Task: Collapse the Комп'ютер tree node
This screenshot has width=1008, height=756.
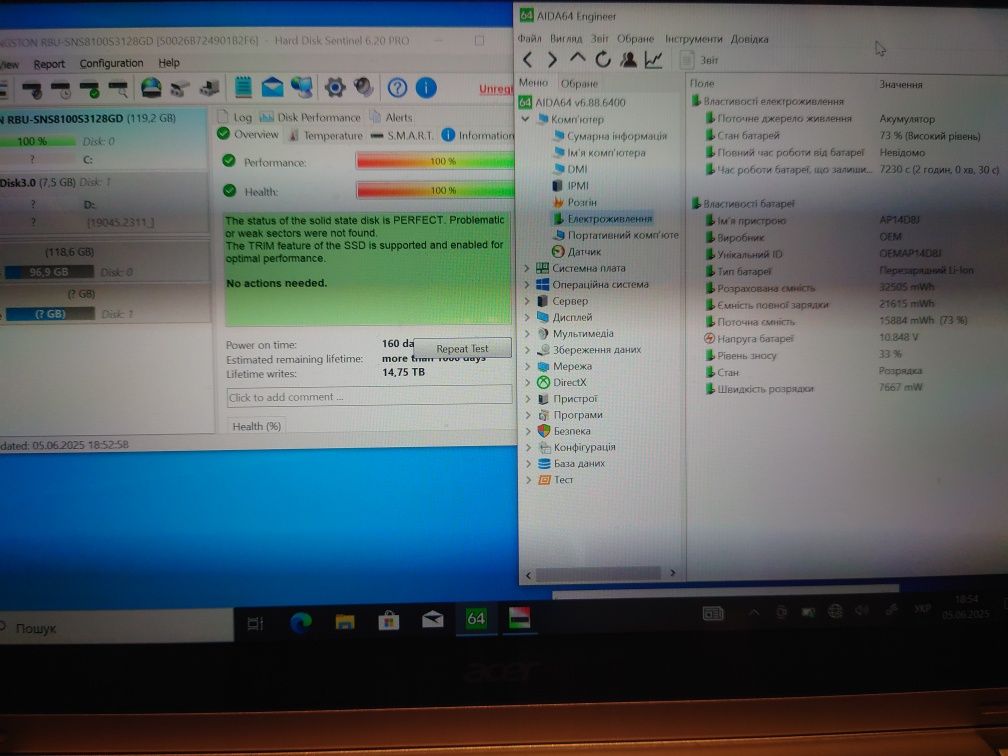Action: (525, 119)
